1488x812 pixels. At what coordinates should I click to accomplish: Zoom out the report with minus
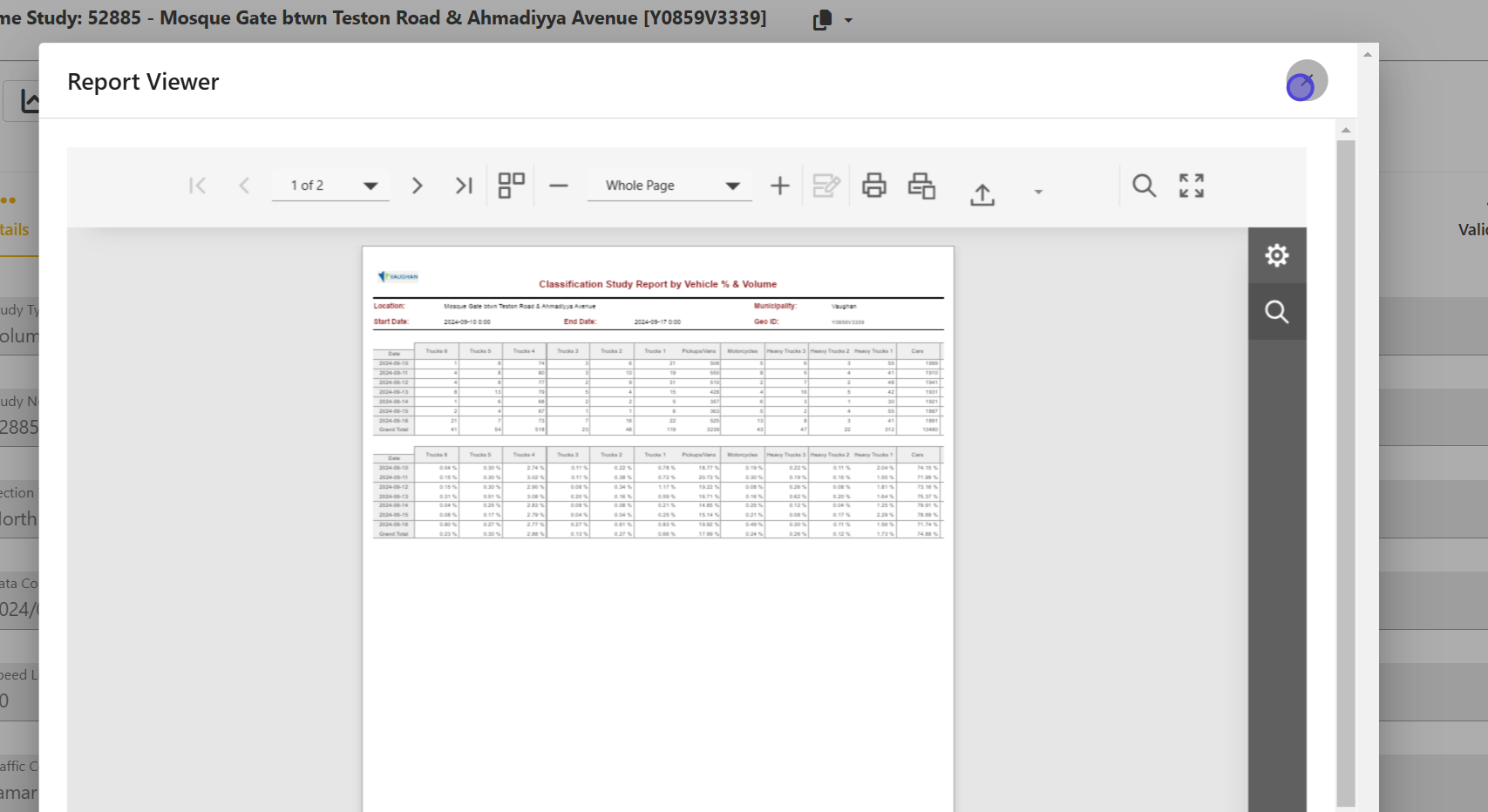559,186
